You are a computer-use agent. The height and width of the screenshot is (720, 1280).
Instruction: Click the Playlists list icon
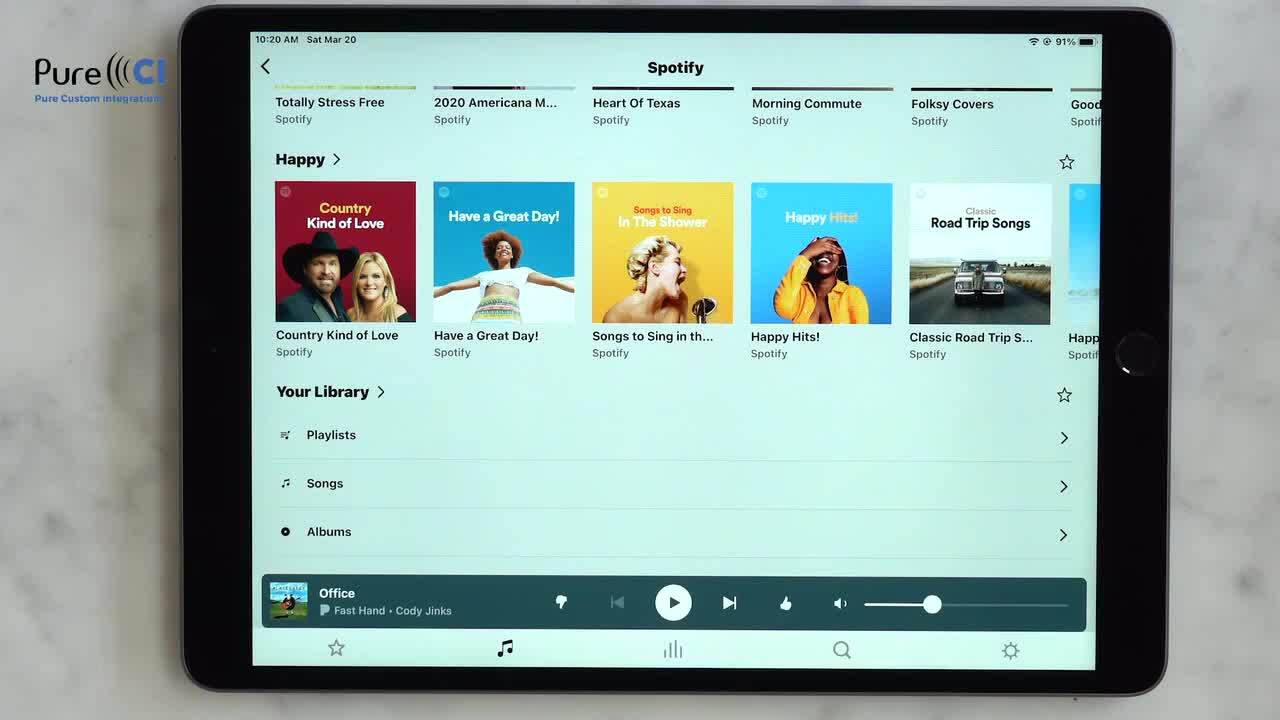tap(285, 435)
